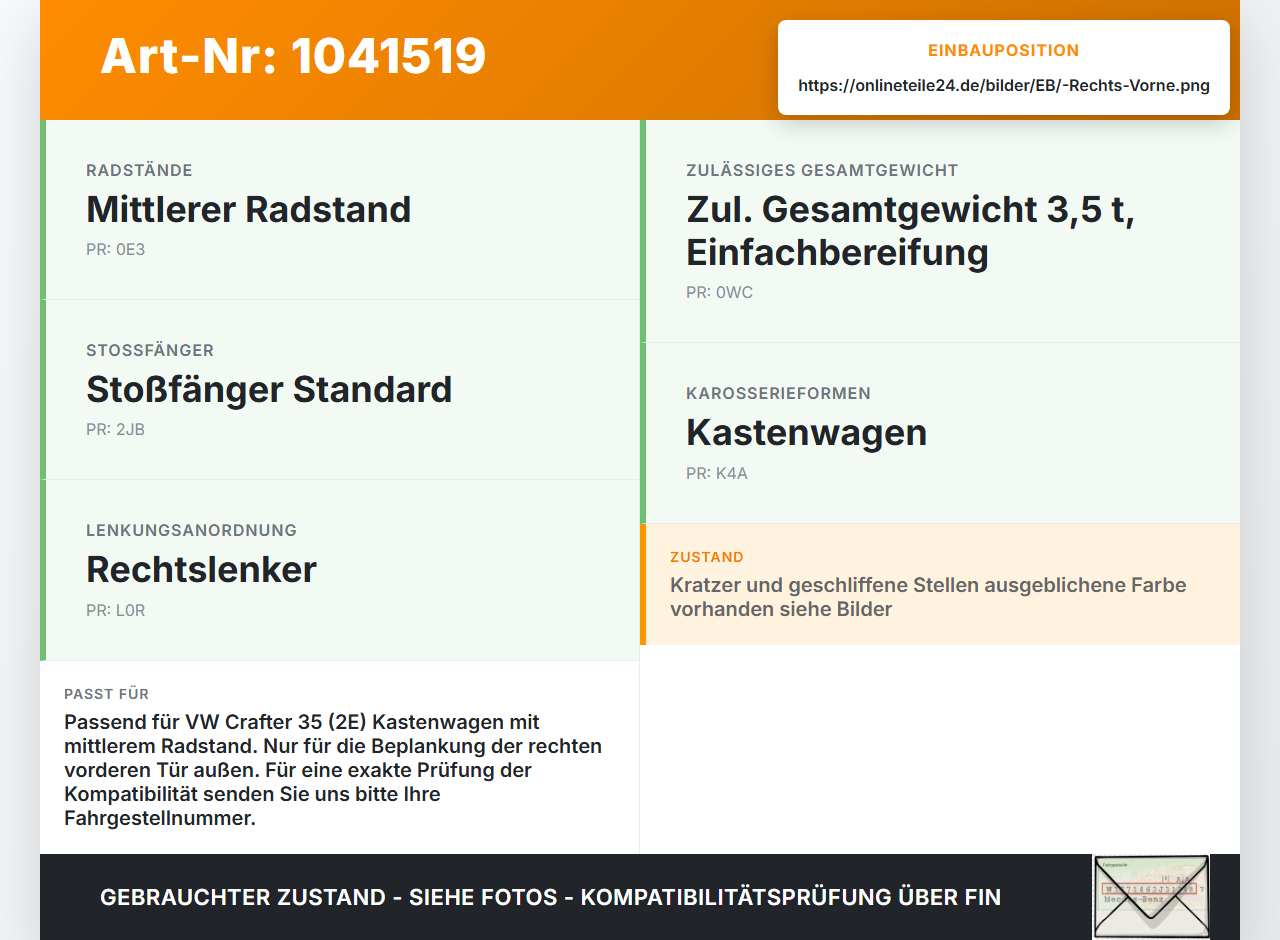Click the ZUSTAND label
This screenshot has height=940, width=1280.
[707, 557]
